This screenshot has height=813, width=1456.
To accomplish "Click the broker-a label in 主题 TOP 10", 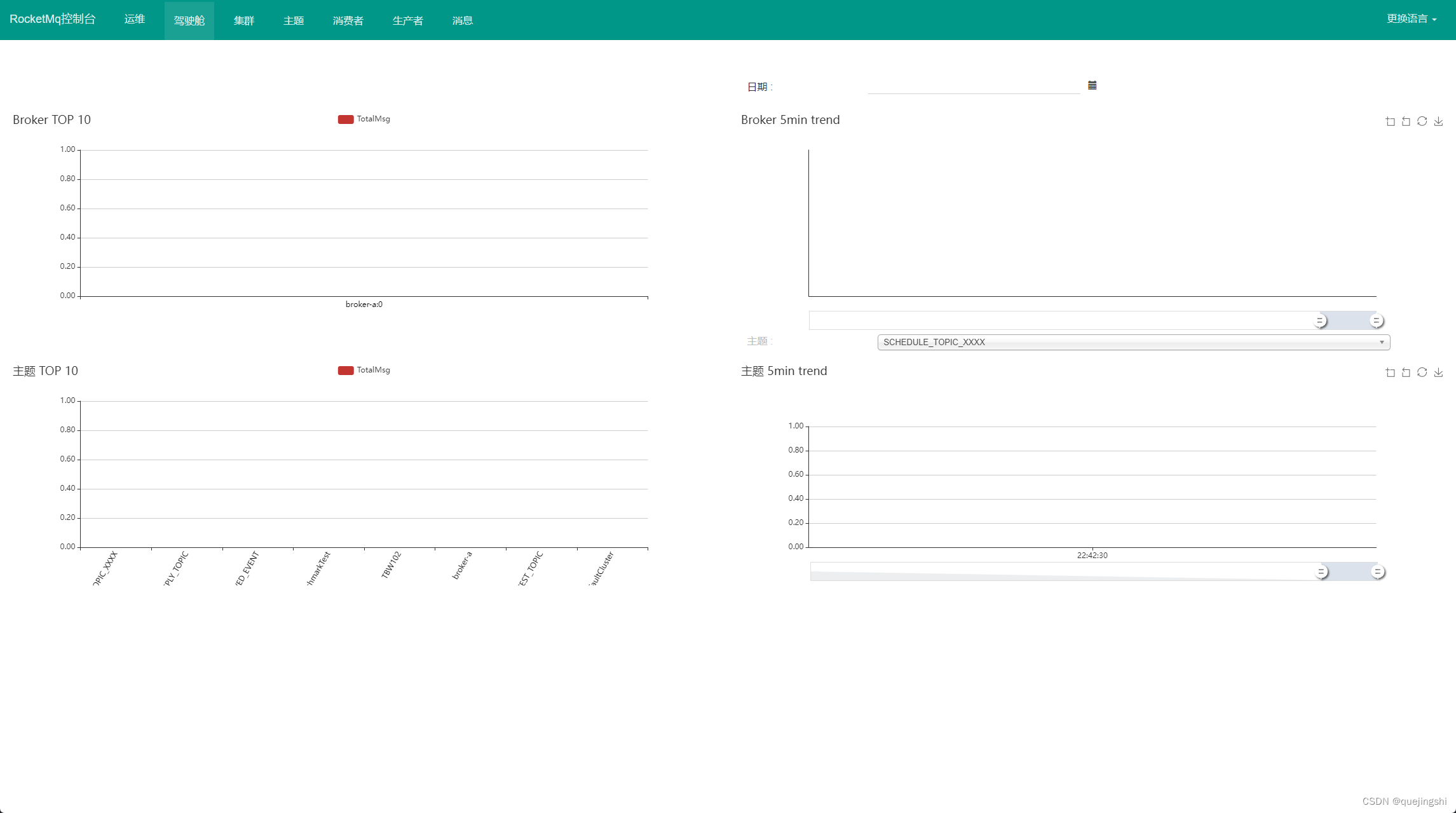I will (463, 565).
